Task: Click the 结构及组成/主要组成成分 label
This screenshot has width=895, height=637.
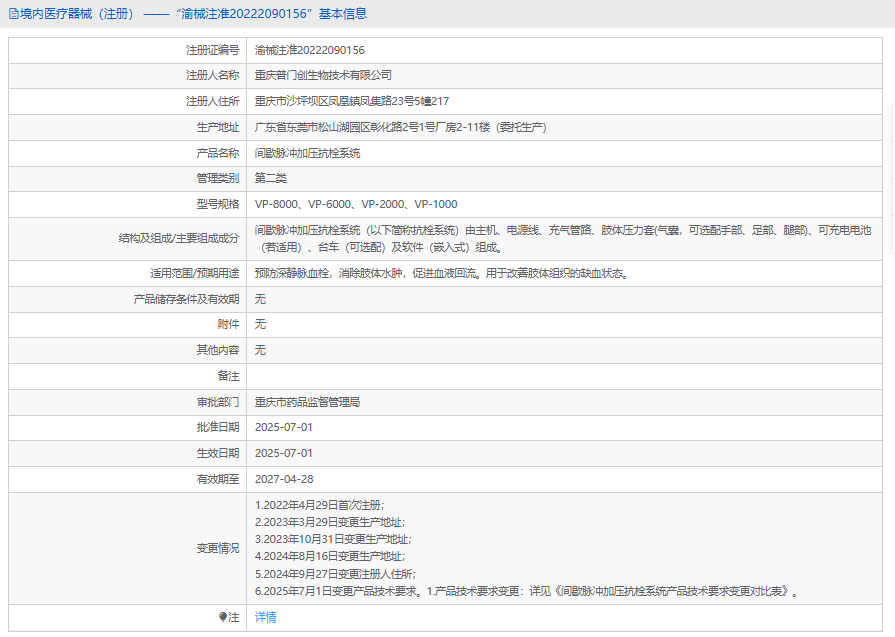Action: [179, 239]
